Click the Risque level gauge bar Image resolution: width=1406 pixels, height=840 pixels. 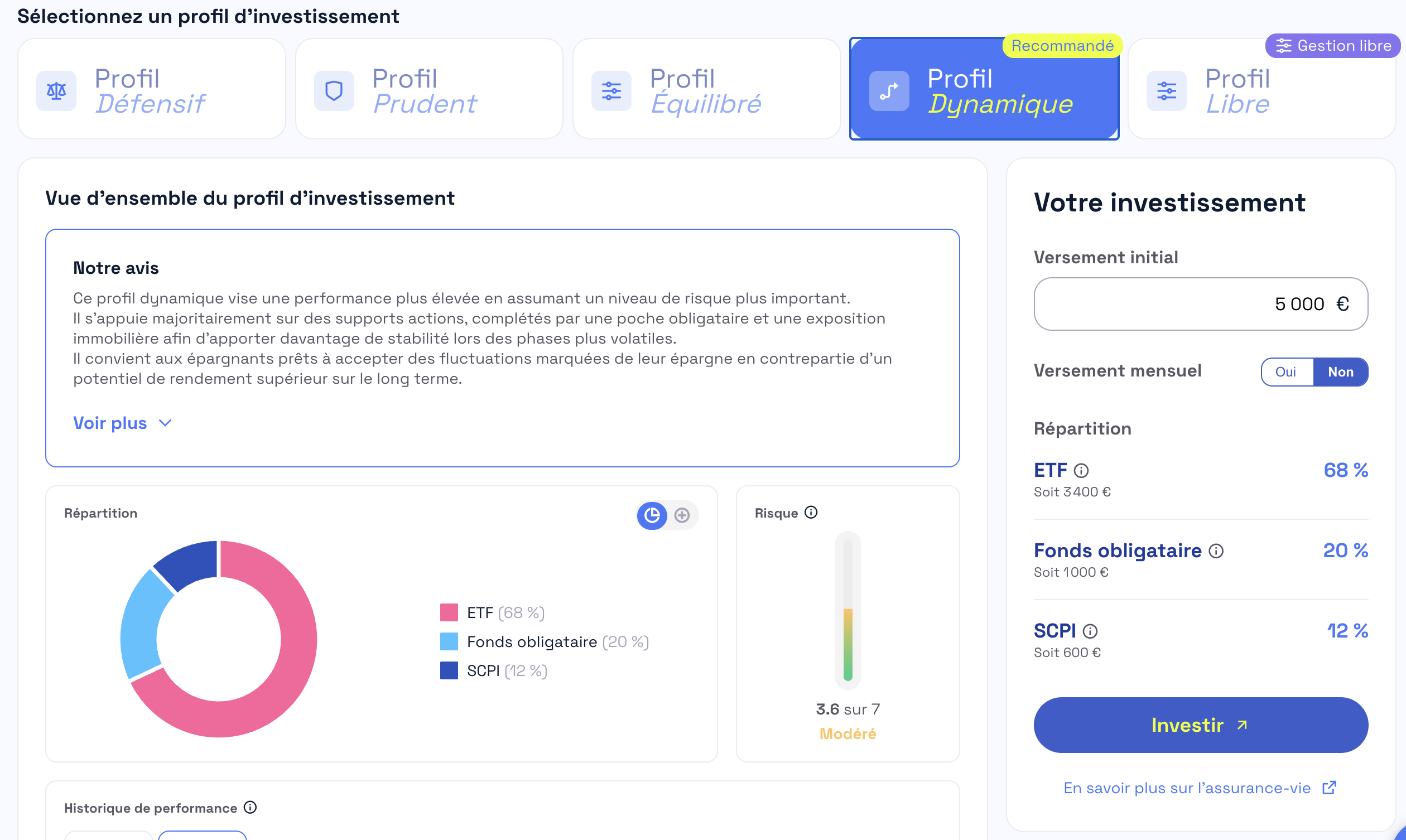848,610
